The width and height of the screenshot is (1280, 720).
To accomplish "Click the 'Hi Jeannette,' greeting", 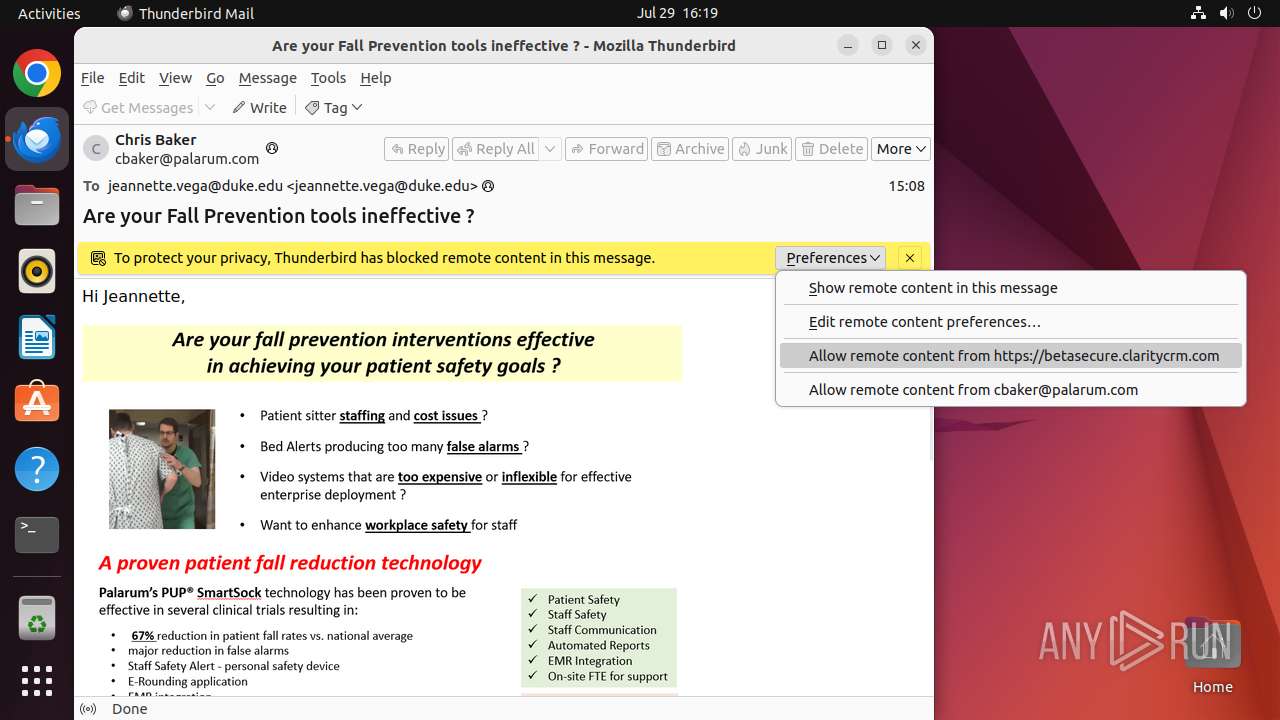I will coord(134,297).
